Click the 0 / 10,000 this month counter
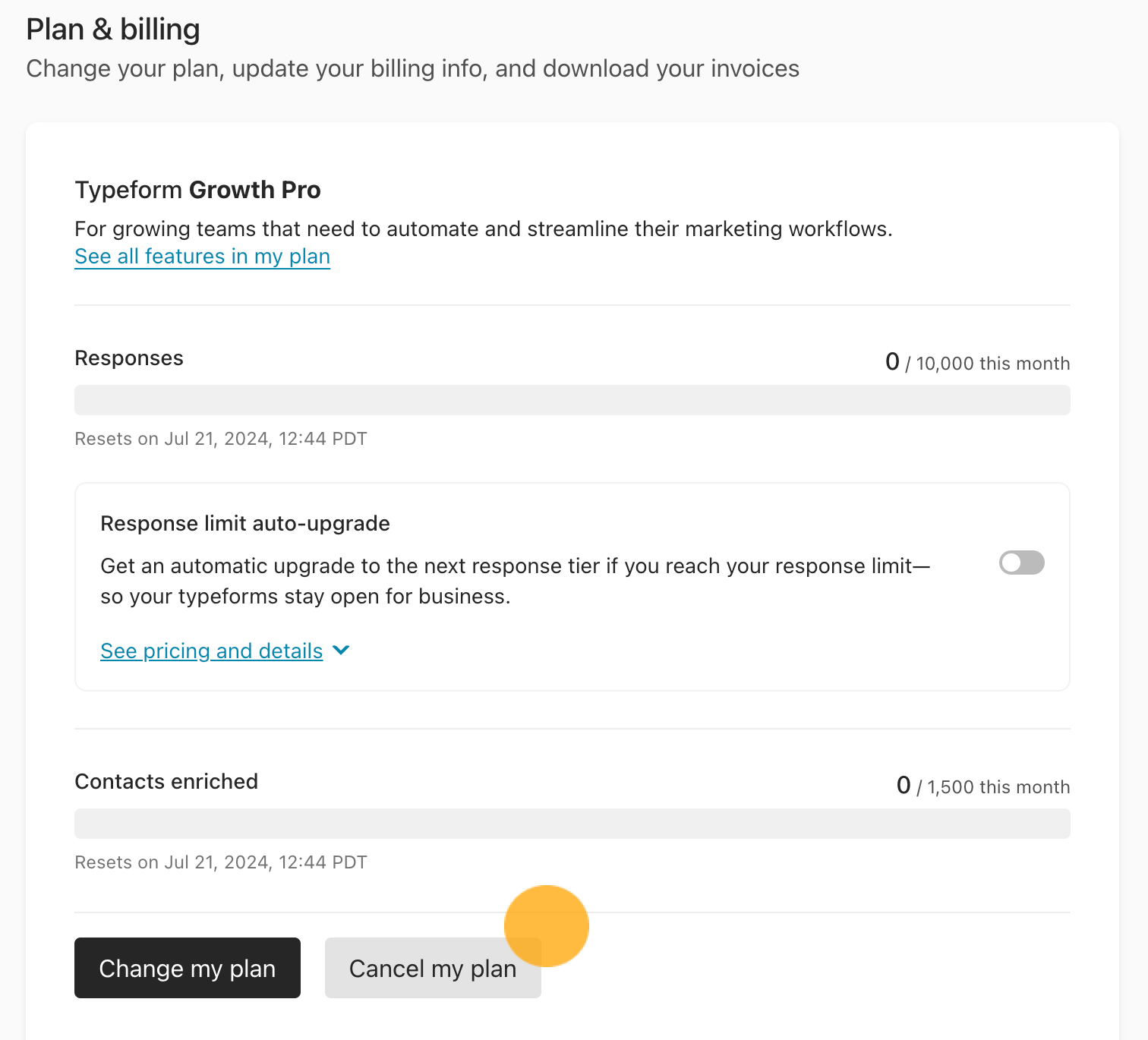The height and width of the screenshot is (1040, 1148). click(x=977, y=362)
